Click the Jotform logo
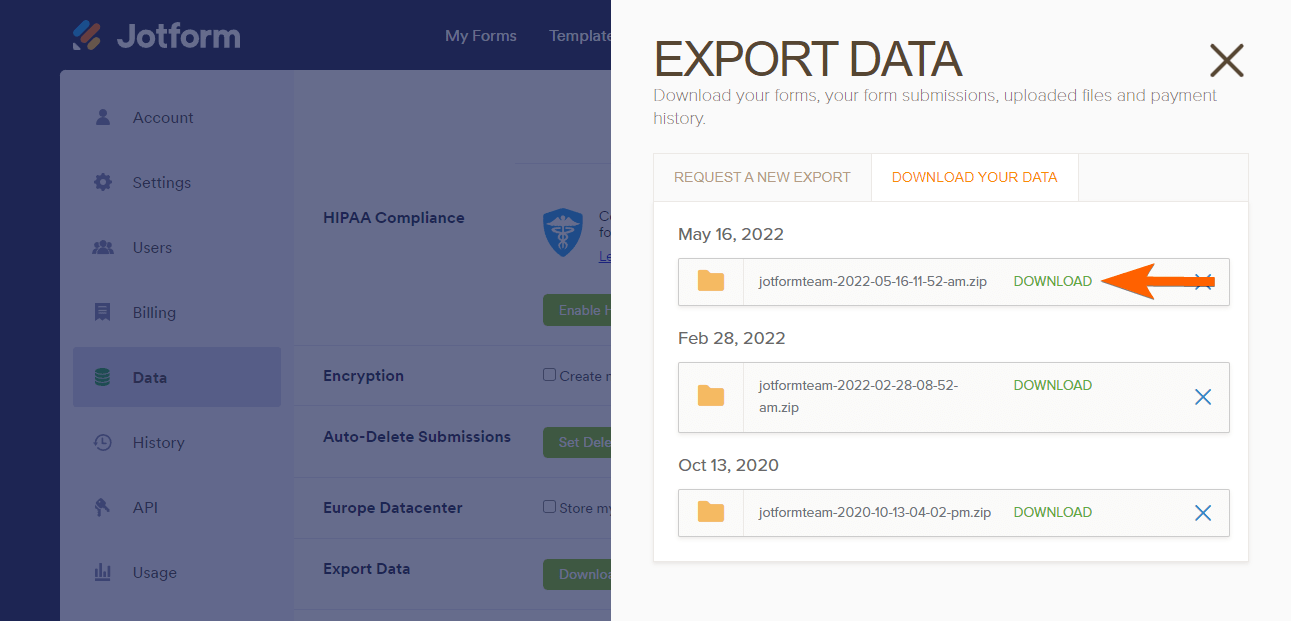 click(157, 36)
